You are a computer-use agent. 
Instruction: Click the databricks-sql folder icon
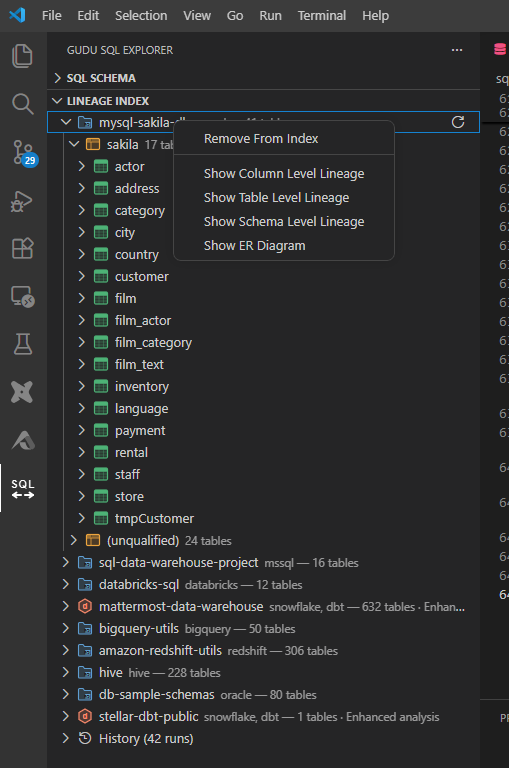[x=85, y=584]
